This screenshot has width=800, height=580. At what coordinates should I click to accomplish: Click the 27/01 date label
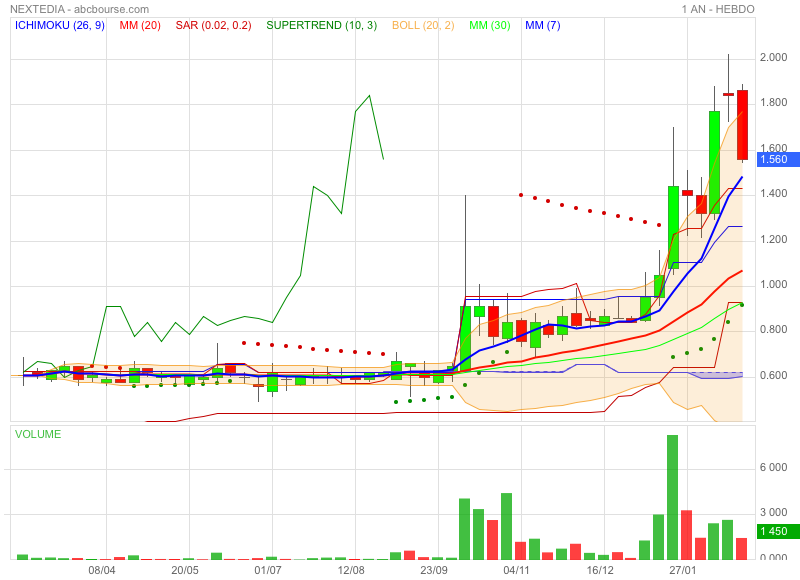coord(683,570)
